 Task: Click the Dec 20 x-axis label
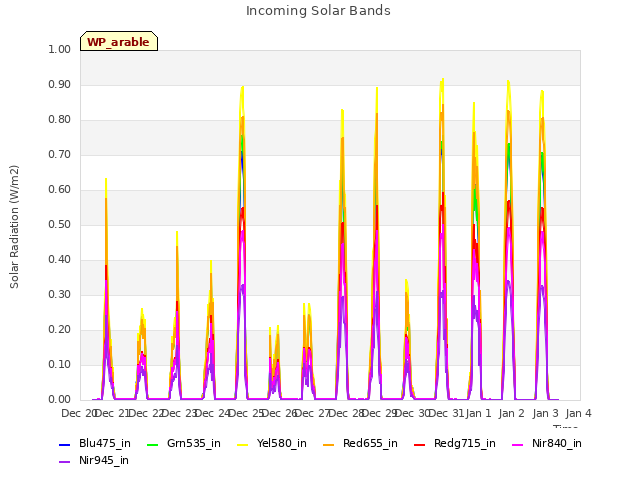tap(78, 413)
